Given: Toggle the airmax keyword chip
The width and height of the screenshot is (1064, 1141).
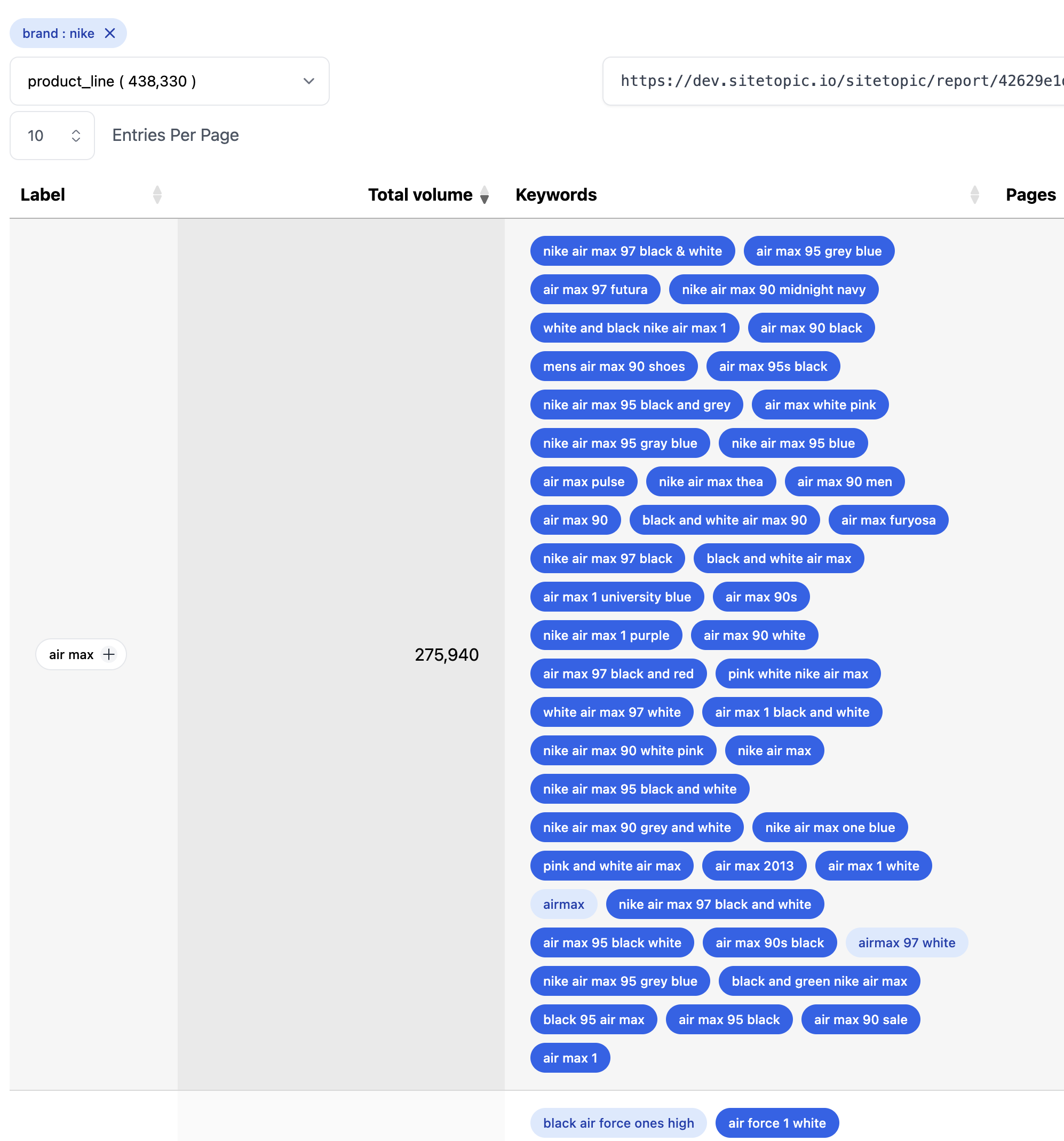Looking at the screenshot, I should 563,903.
